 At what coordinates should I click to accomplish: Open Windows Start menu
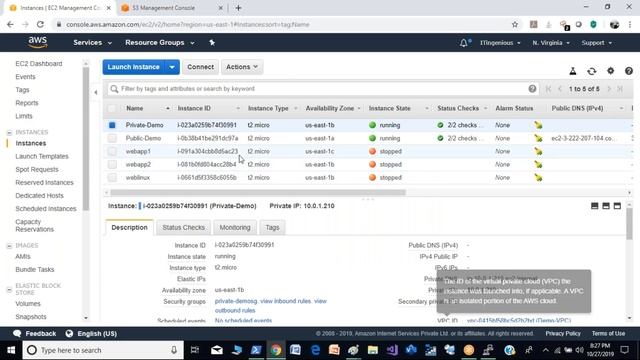click(x=11, y=350)
